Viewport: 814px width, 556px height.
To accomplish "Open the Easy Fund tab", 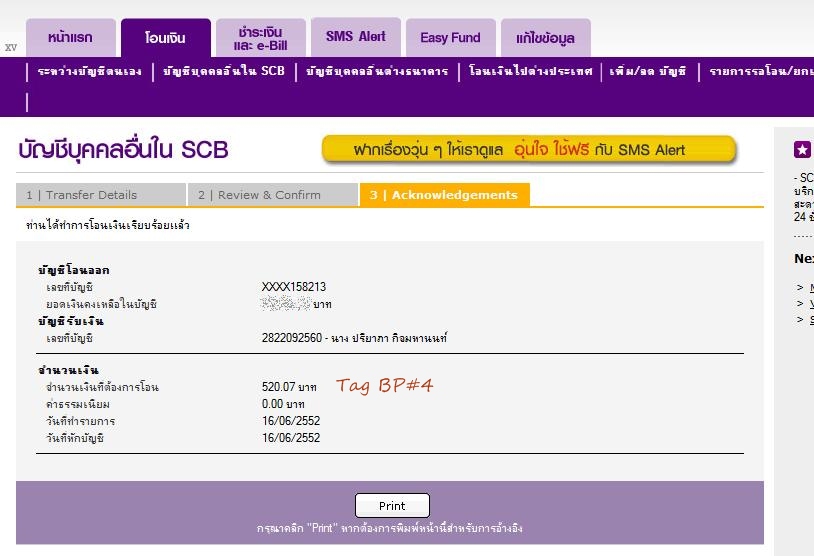I will pos(451,37).
